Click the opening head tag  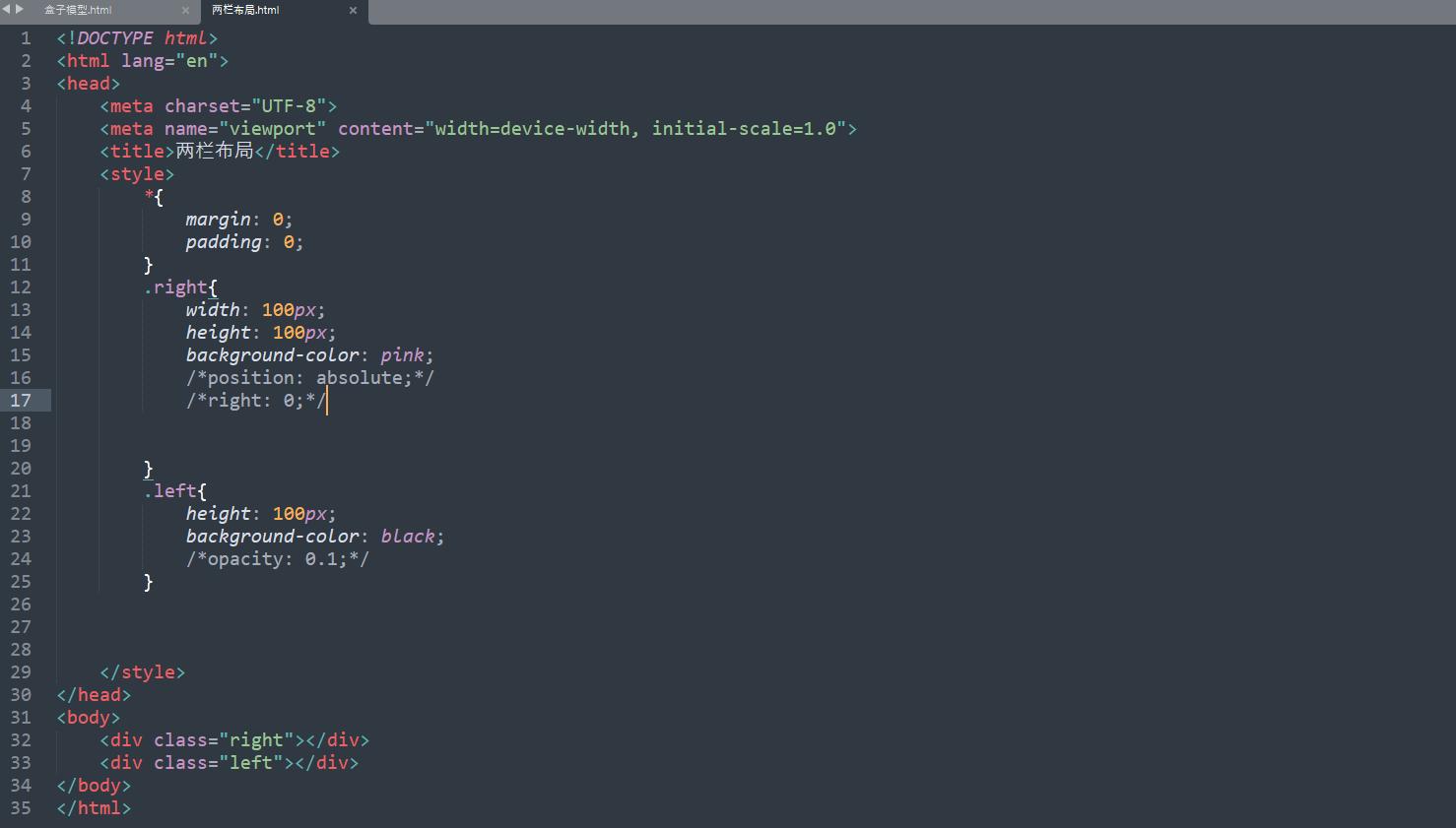point(89,84)
